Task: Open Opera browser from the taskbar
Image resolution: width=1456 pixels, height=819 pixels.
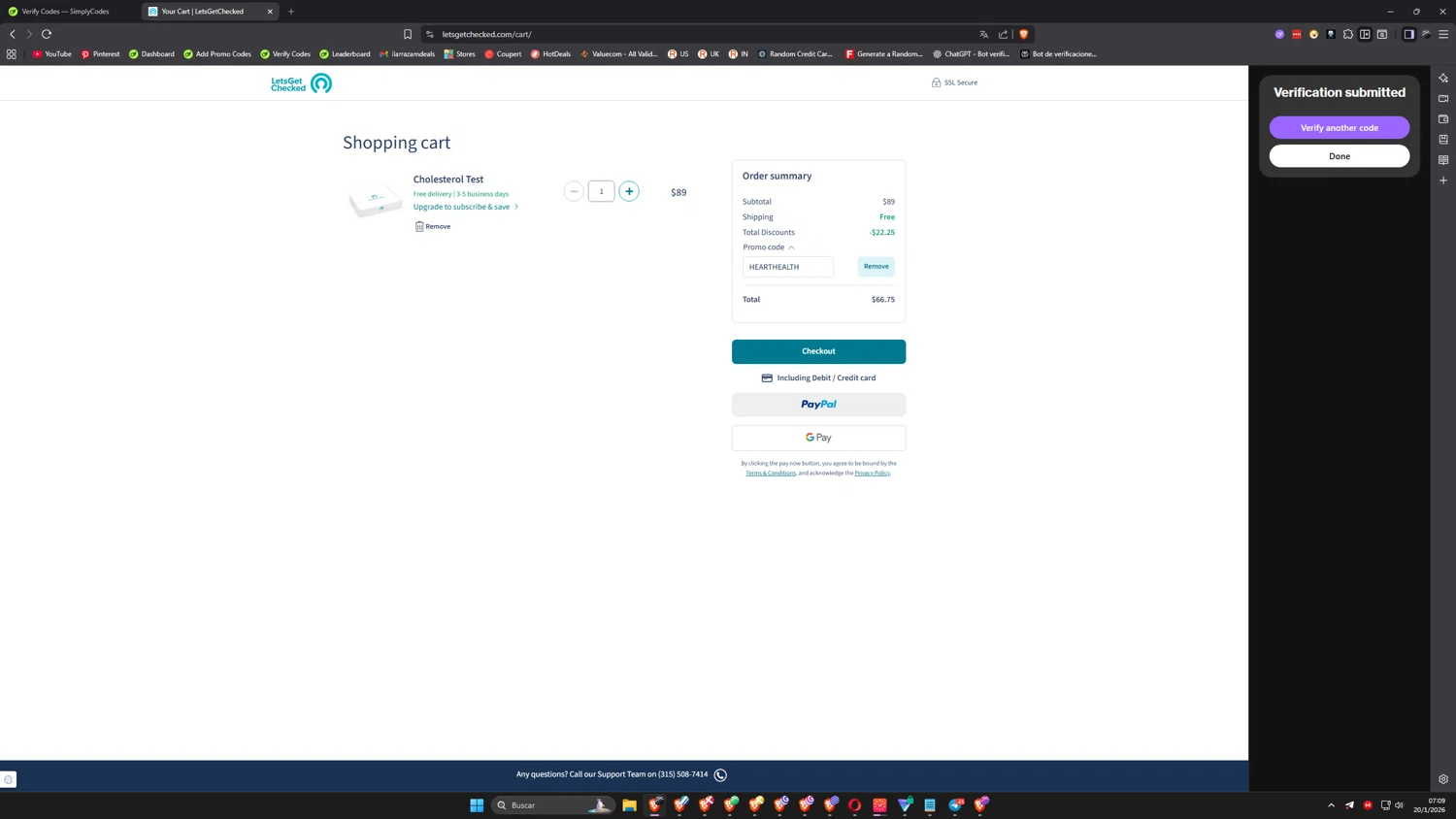Action: [855, 805]
